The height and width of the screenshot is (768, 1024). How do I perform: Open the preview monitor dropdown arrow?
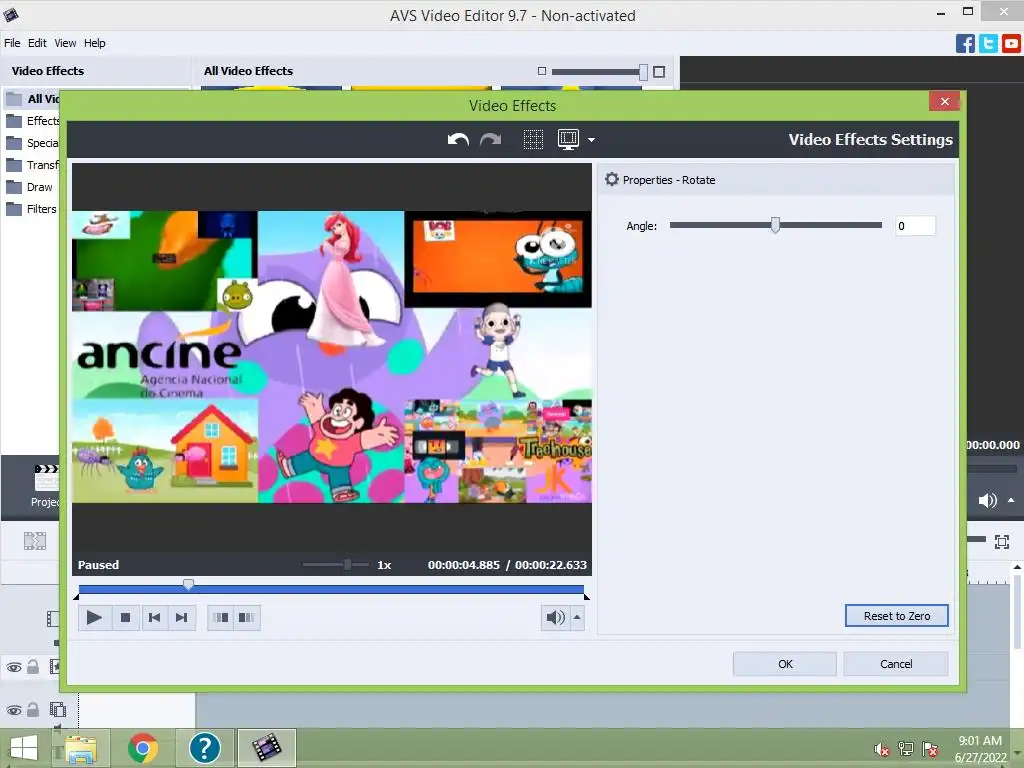pyautogui.click(x=592, y=140)
